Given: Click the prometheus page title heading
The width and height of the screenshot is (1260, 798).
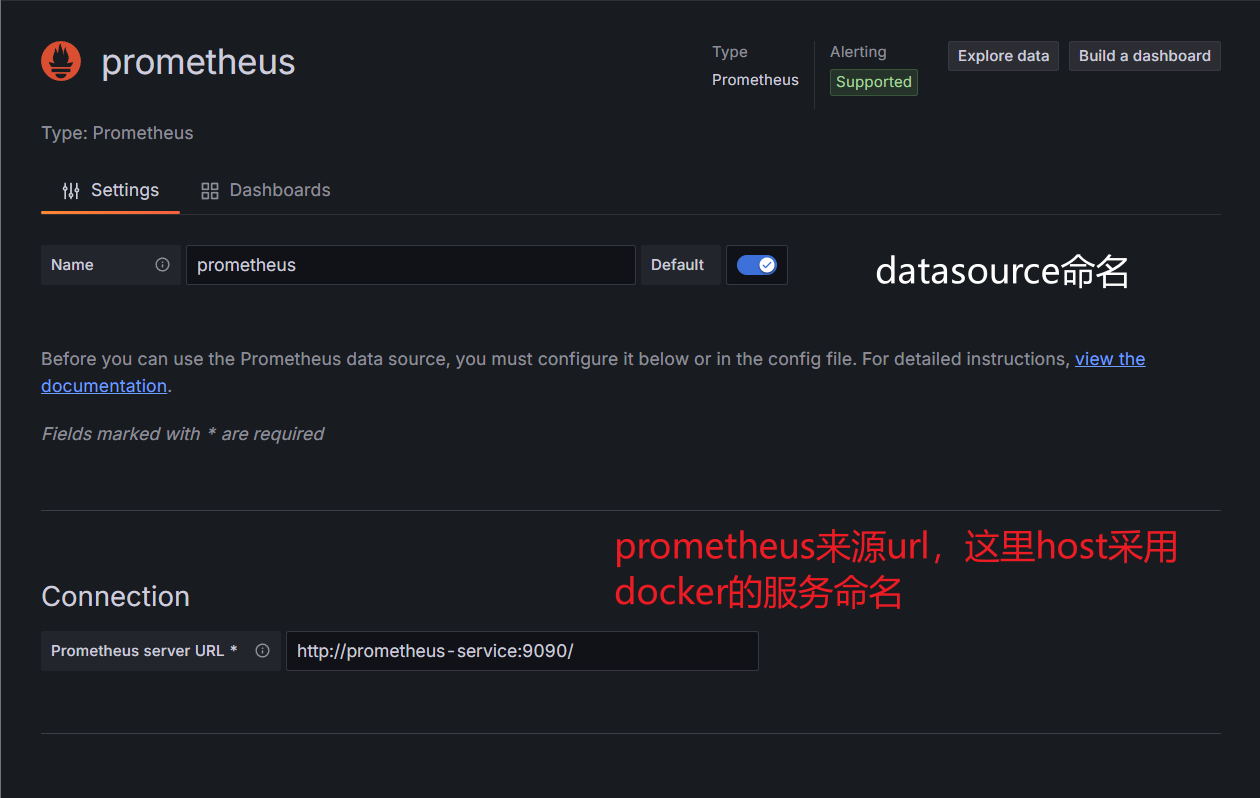Looking at the screenshot, I should pos(198,62).
